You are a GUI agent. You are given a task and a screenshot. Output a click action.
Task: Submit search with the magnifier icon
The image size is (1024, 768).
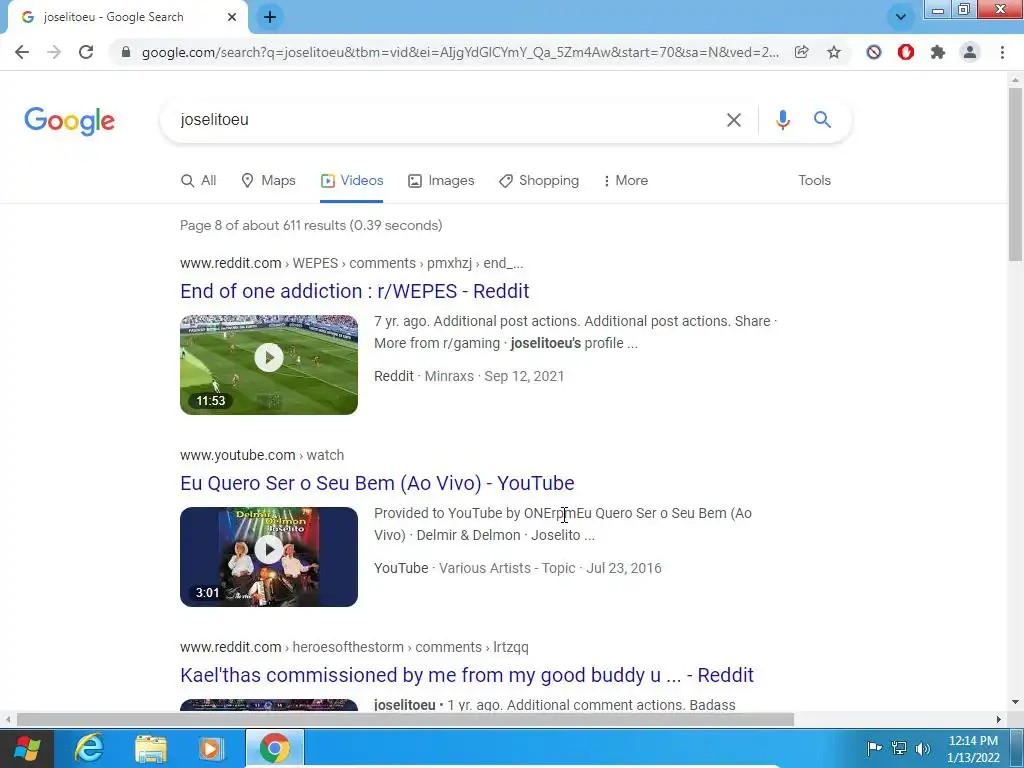822,120
